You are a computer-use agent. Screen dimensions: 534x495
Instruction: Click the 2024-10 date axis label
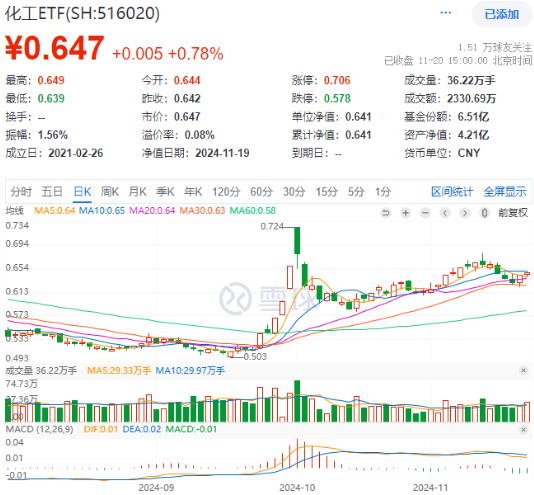297,488
